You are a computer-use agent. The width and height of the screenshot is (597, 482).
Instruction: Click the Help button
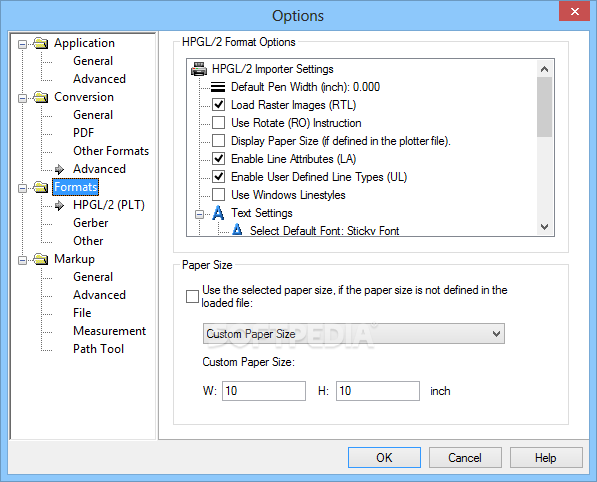click(546, 457)
